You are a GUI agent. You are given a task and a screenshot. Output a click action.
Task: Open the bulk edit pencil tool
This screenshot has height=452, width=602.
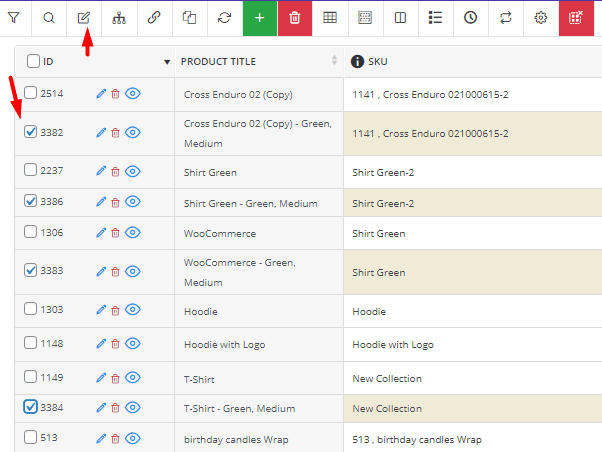(84, 18)
